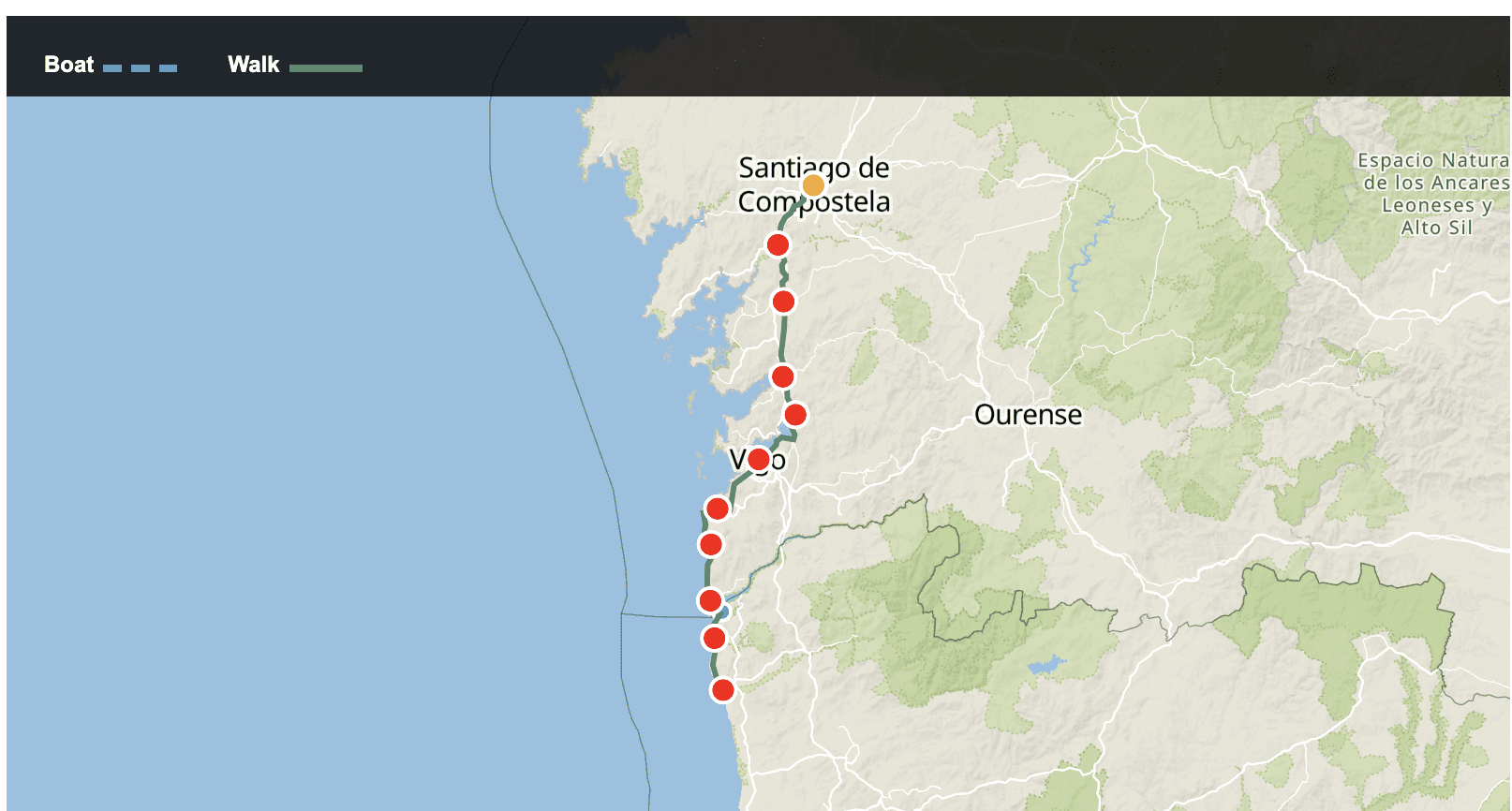Click the second red marker south of Santiago
This screenshot has height=811, width=1512.
[x=783, y=302]
